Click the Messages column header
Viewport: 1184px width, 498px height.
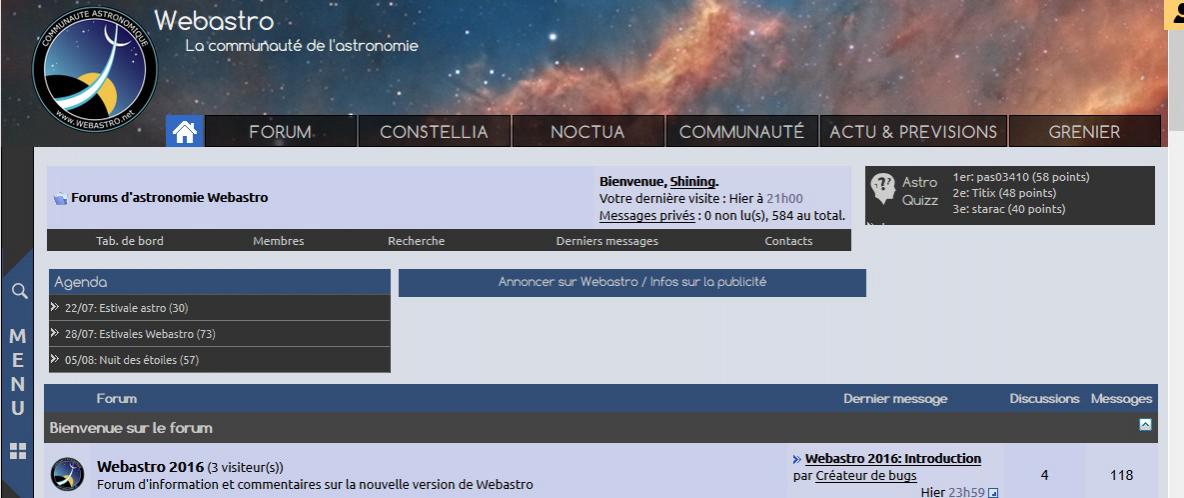tap(1121, 398)
